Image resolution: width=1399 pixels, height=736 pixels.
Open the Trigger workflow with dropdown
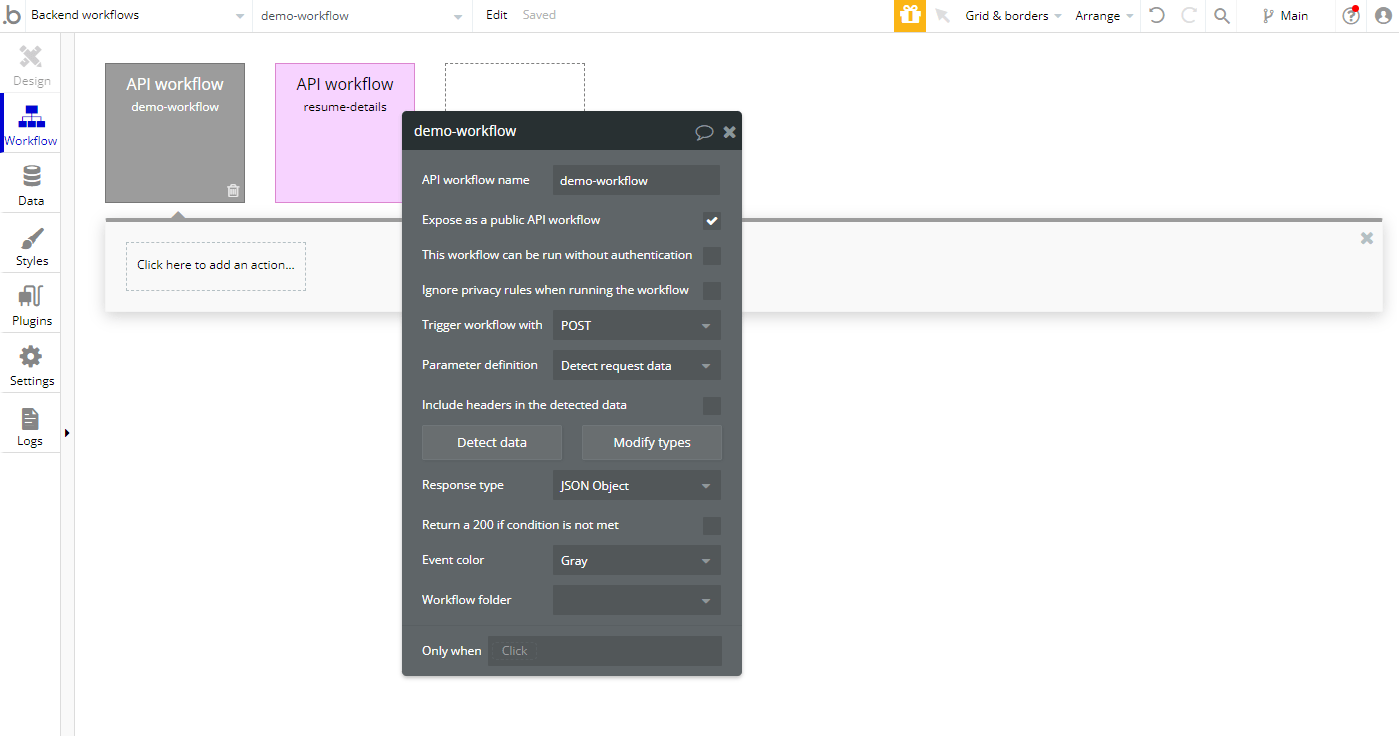coord(636,325)
